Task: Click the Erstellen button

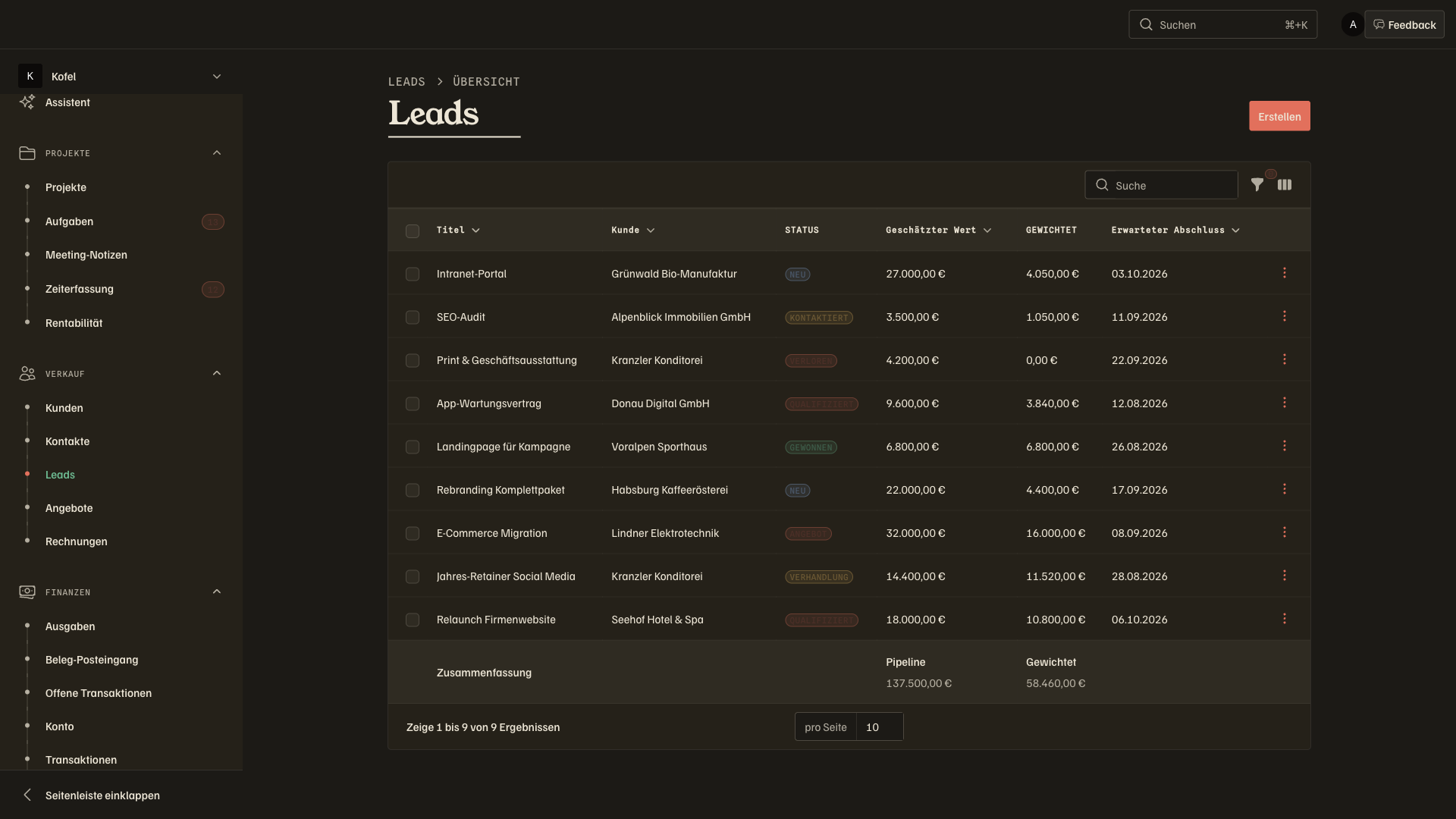Action: tap(1279, 116)
